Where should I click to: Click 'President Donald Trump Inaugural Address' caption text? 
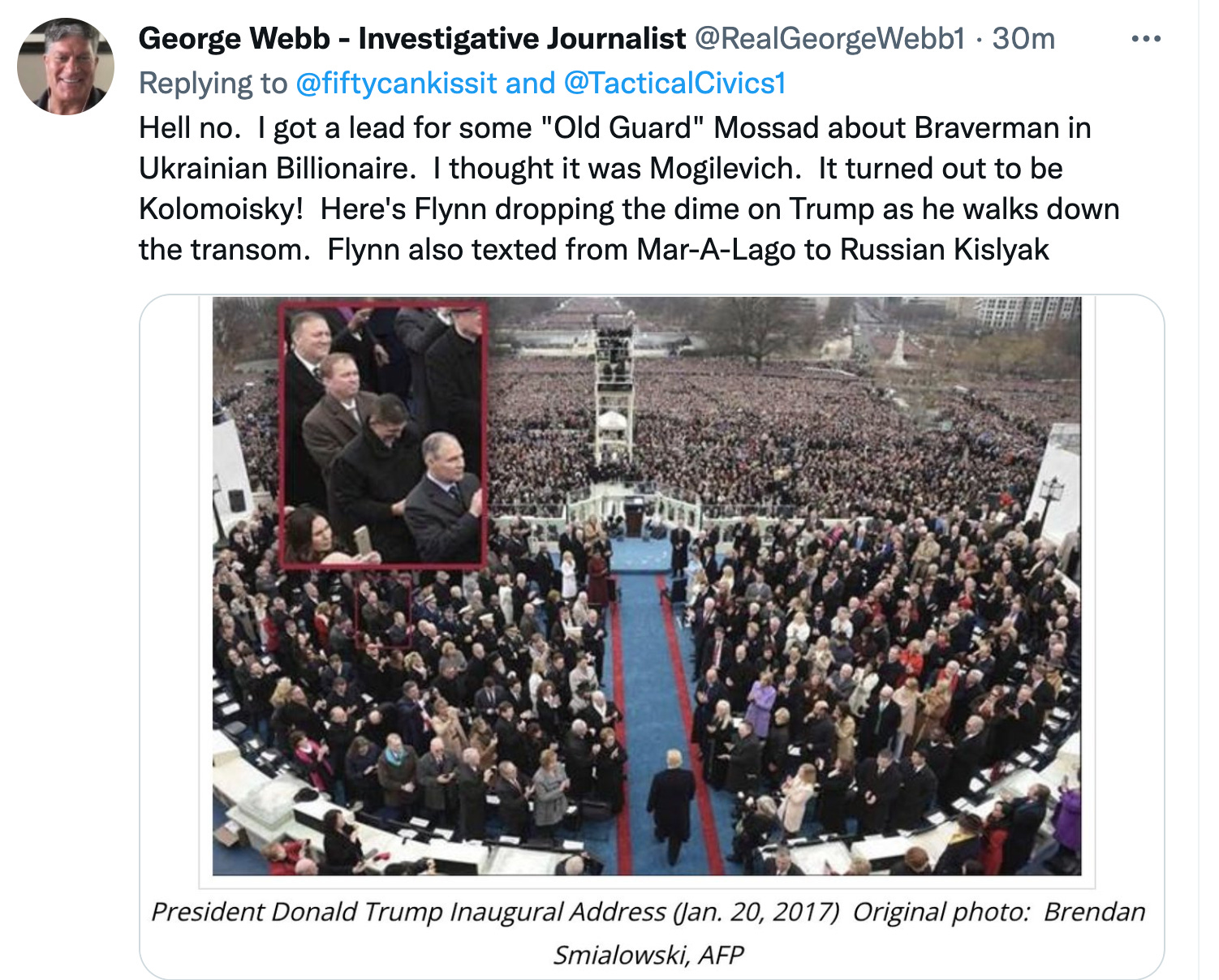[408, 912]
